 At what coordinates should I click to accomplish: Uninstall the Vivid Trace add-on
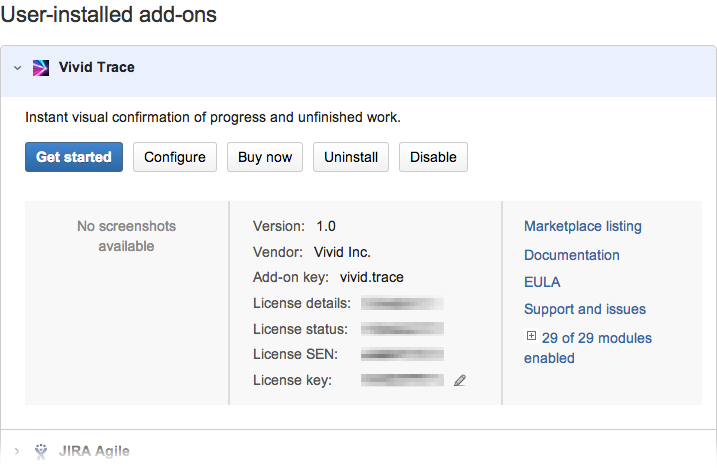tap(351, 157)
